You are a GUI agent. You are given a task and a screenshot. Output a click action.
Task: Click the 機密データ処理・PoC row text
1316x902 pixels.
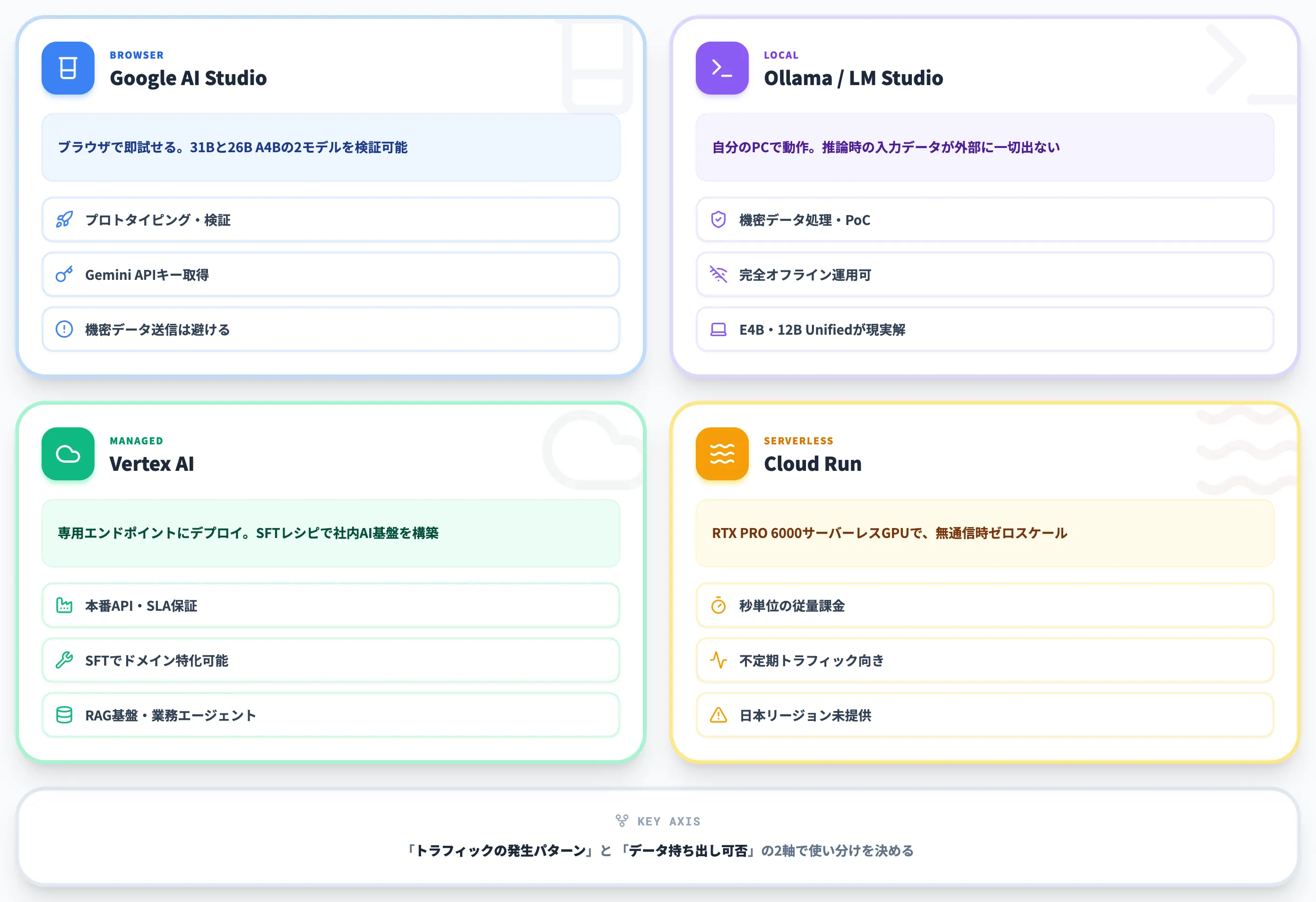point(805,220)
